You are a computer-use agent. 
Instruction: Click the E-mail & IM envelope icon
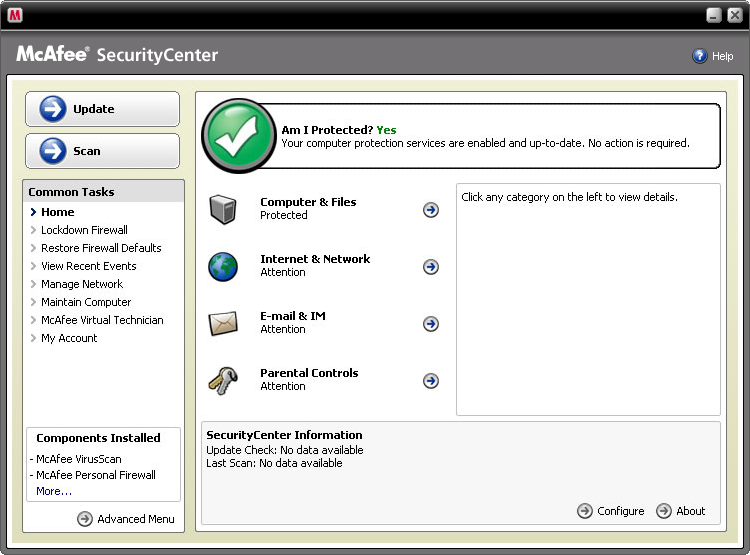point(223,323)
